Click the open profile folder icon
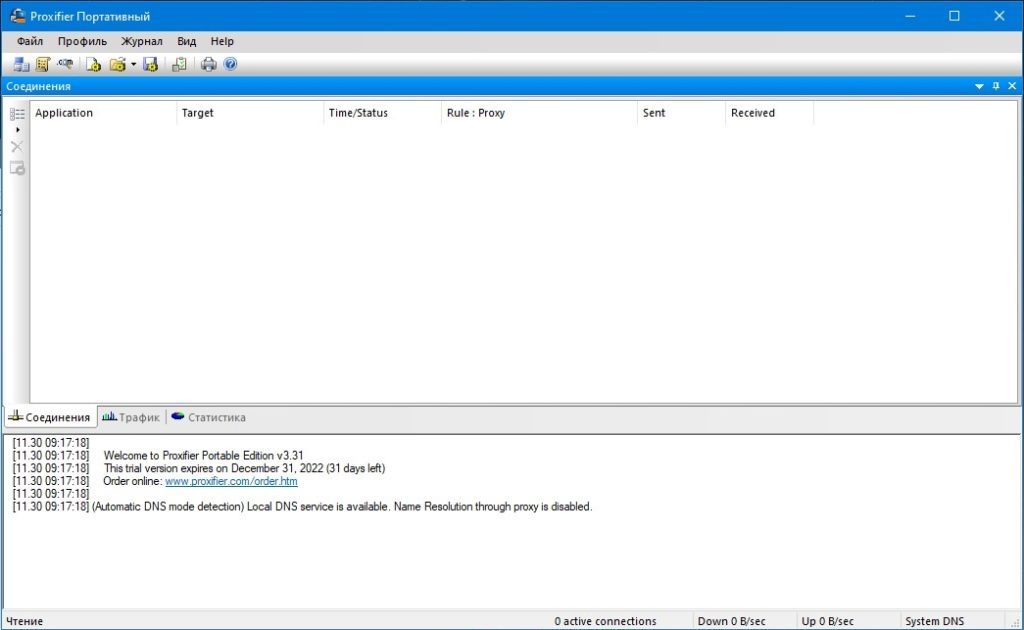The image size is (1024, 630). tap(117, 65)
